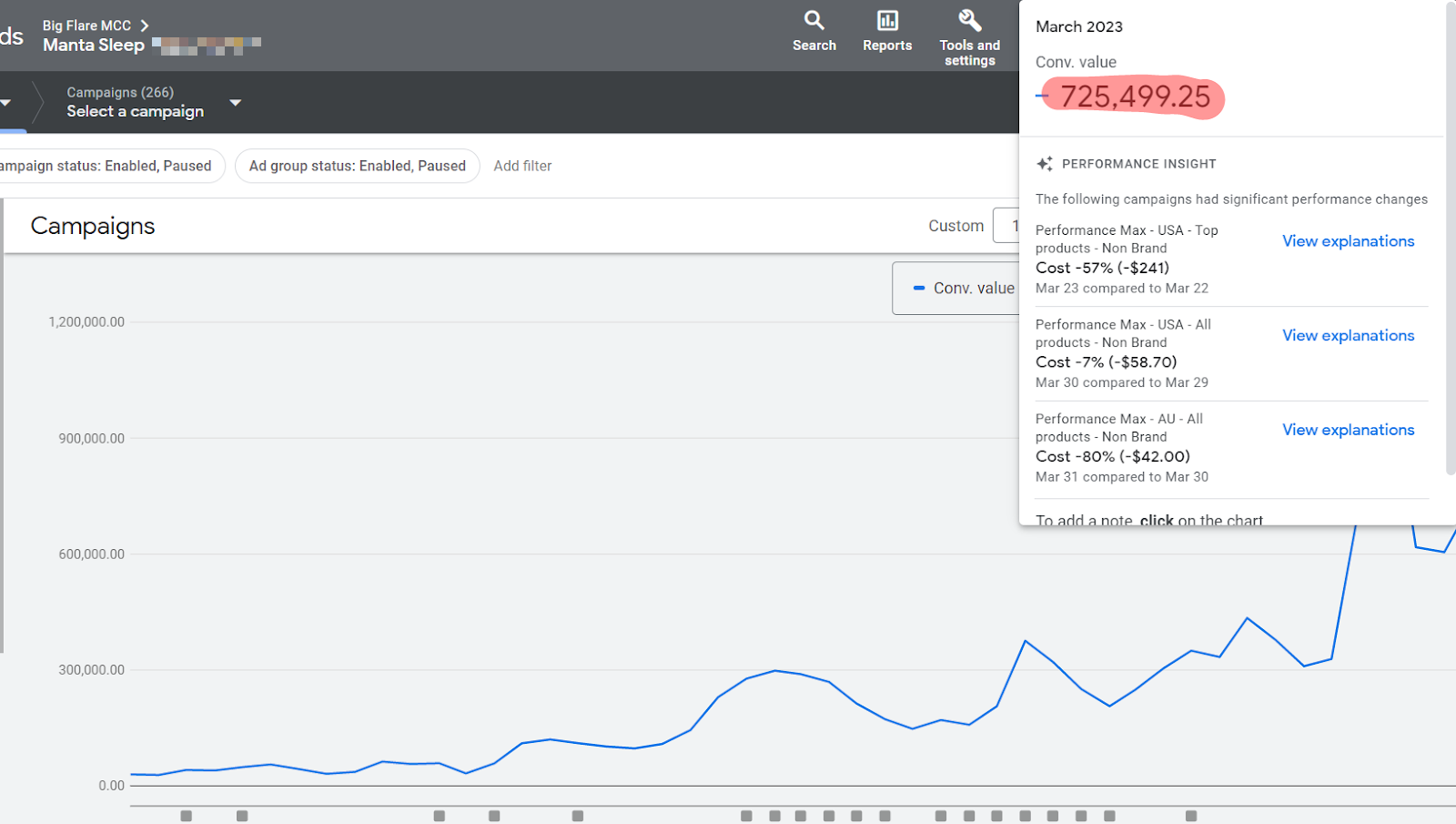Click Mar 23 compared to Mar 22 text
The image size is (1456, 824).
tap(1122, 289)
